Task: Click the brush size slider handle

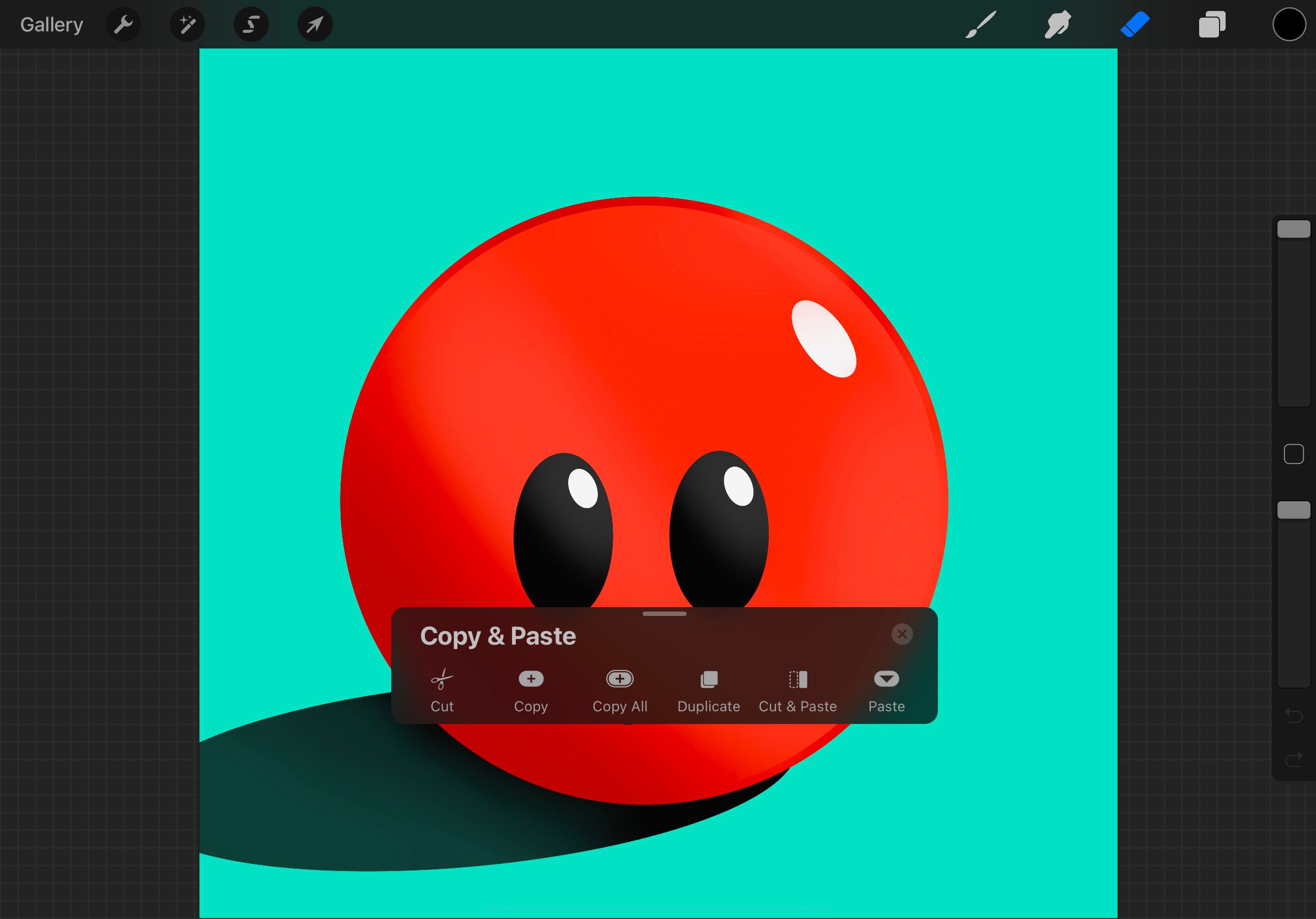Action: coord(1293,229)
